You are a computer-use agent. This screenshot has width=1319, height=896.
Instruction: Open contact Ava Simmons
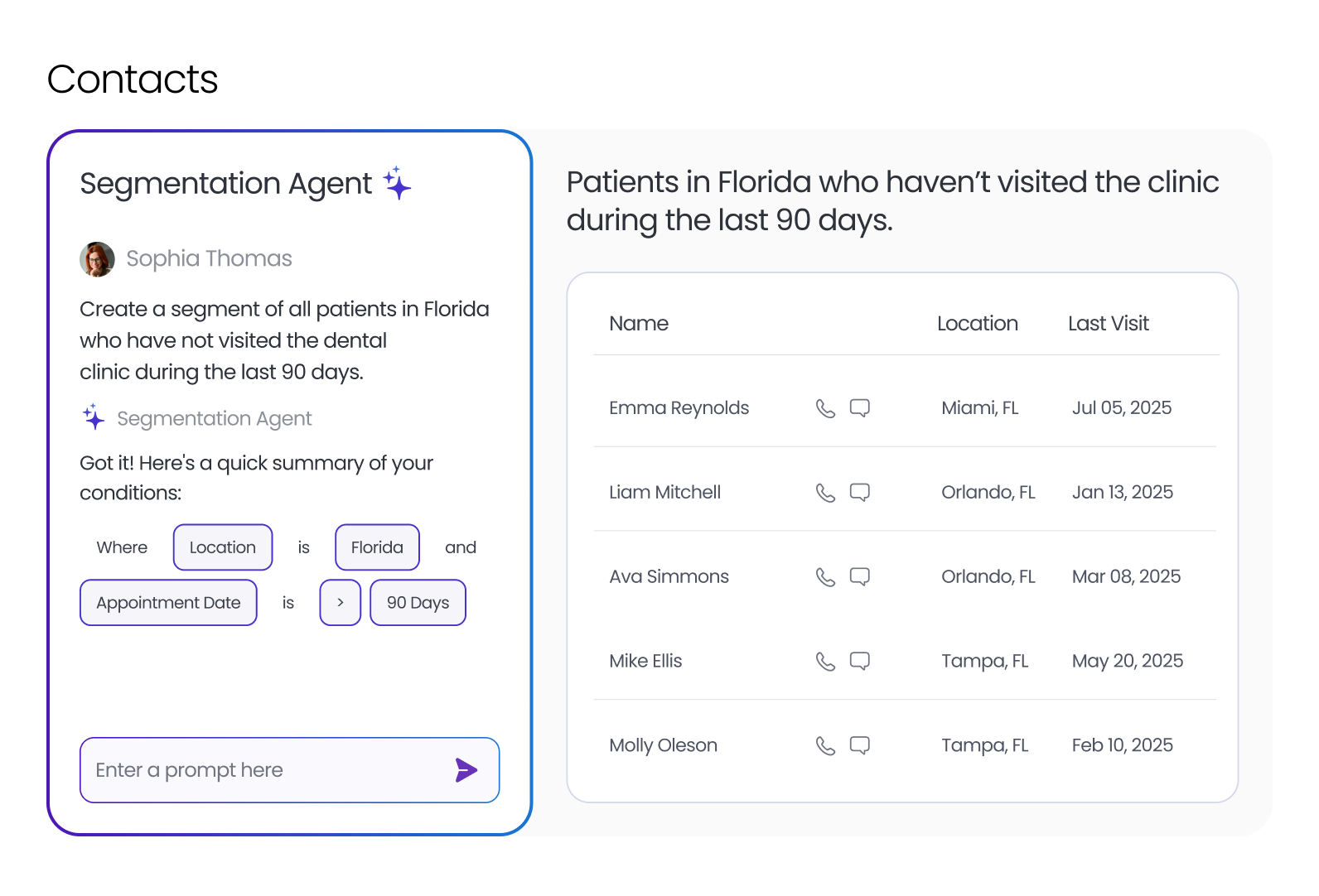[669, 577]
